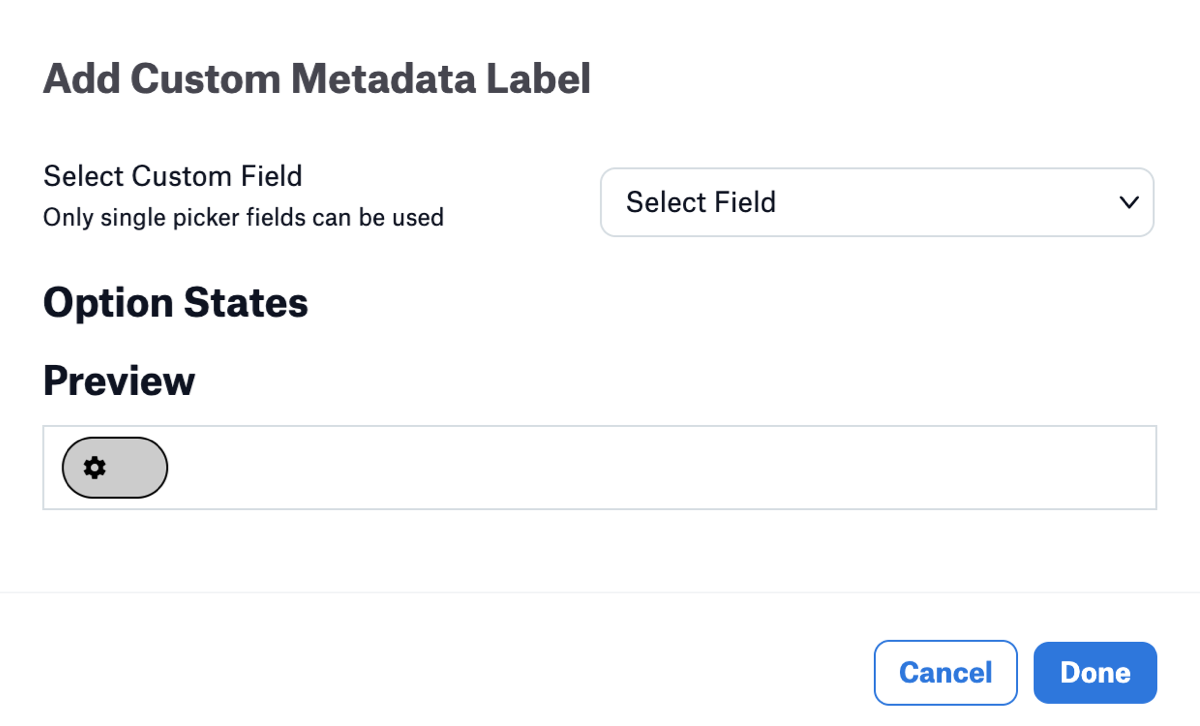The height and width of the screenshot is (726, 1200).
Task: Click the Only single picker fields hint
Action: (243, 217)
